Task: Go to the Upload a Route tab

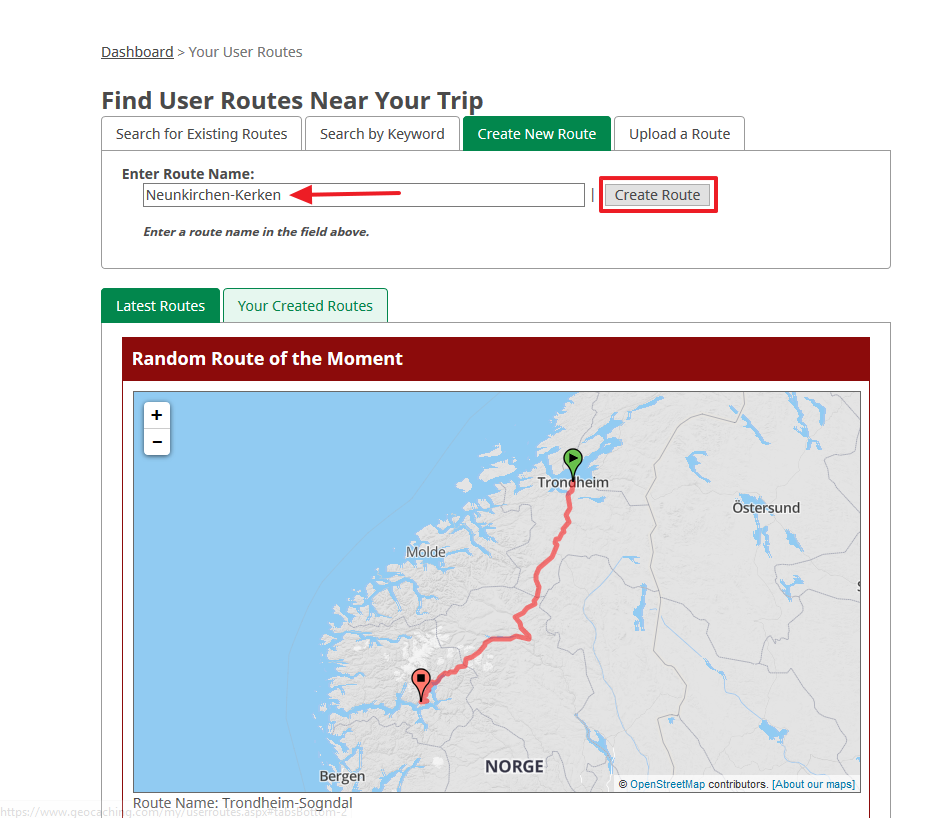Action: click(x=679, y=134)
